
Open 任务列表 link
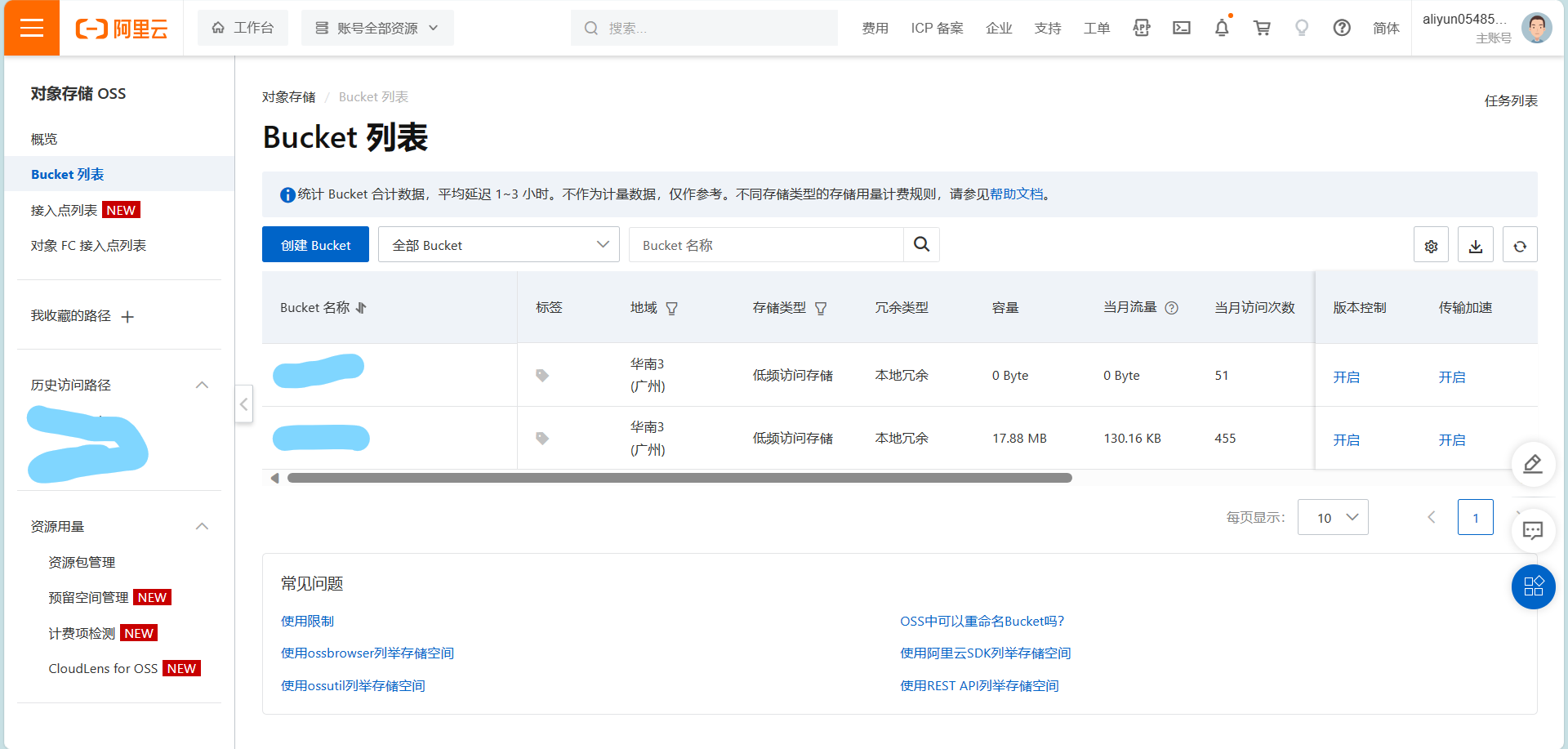click(x=1511, y=100)
